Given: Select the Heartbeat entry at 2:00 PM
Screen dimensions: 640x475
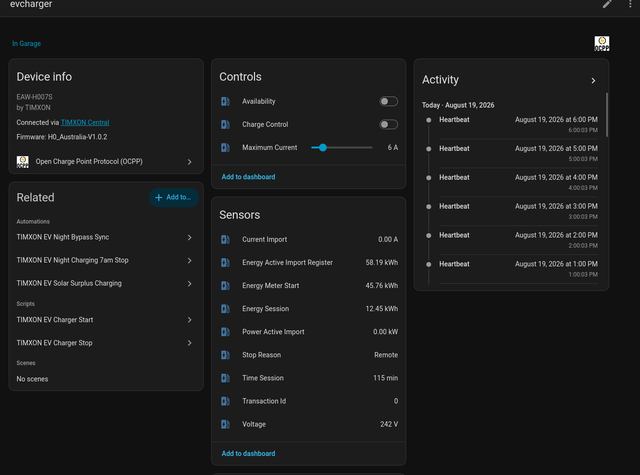Looking at the screenshot, I should click(x=512, y=240).
